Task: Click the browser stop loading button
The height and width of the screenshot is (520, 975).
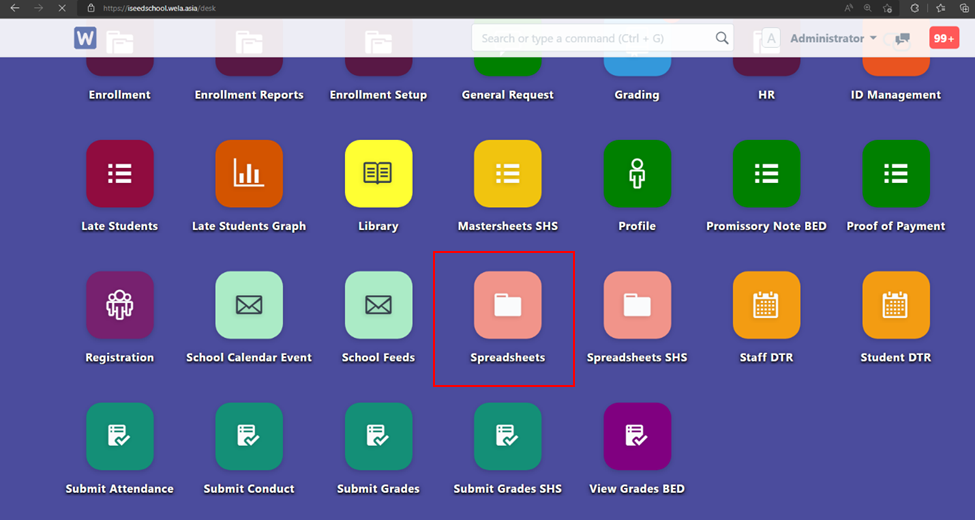Action: [61, 8]
